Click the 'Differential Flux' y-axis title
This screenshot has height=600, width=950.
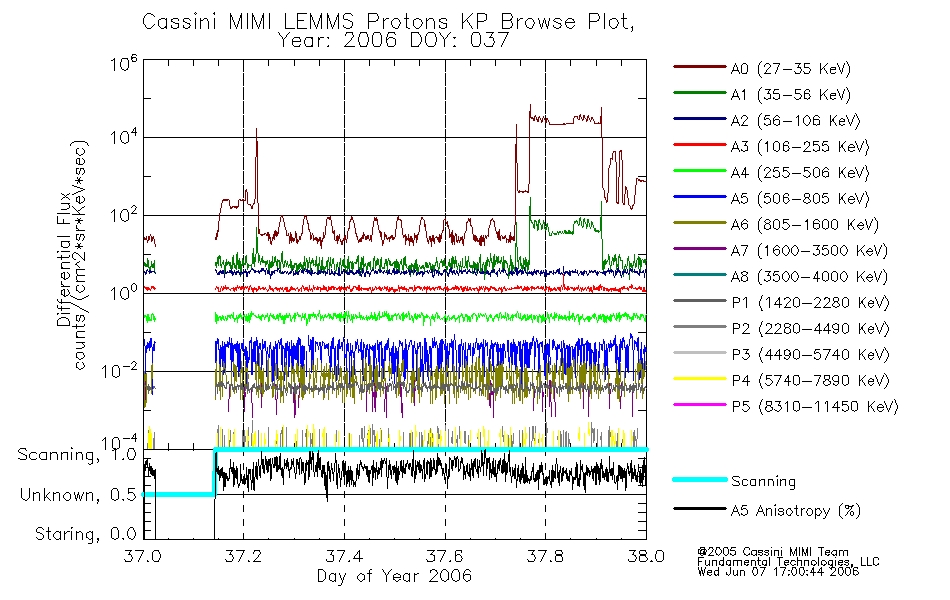[x=64, y=259]
